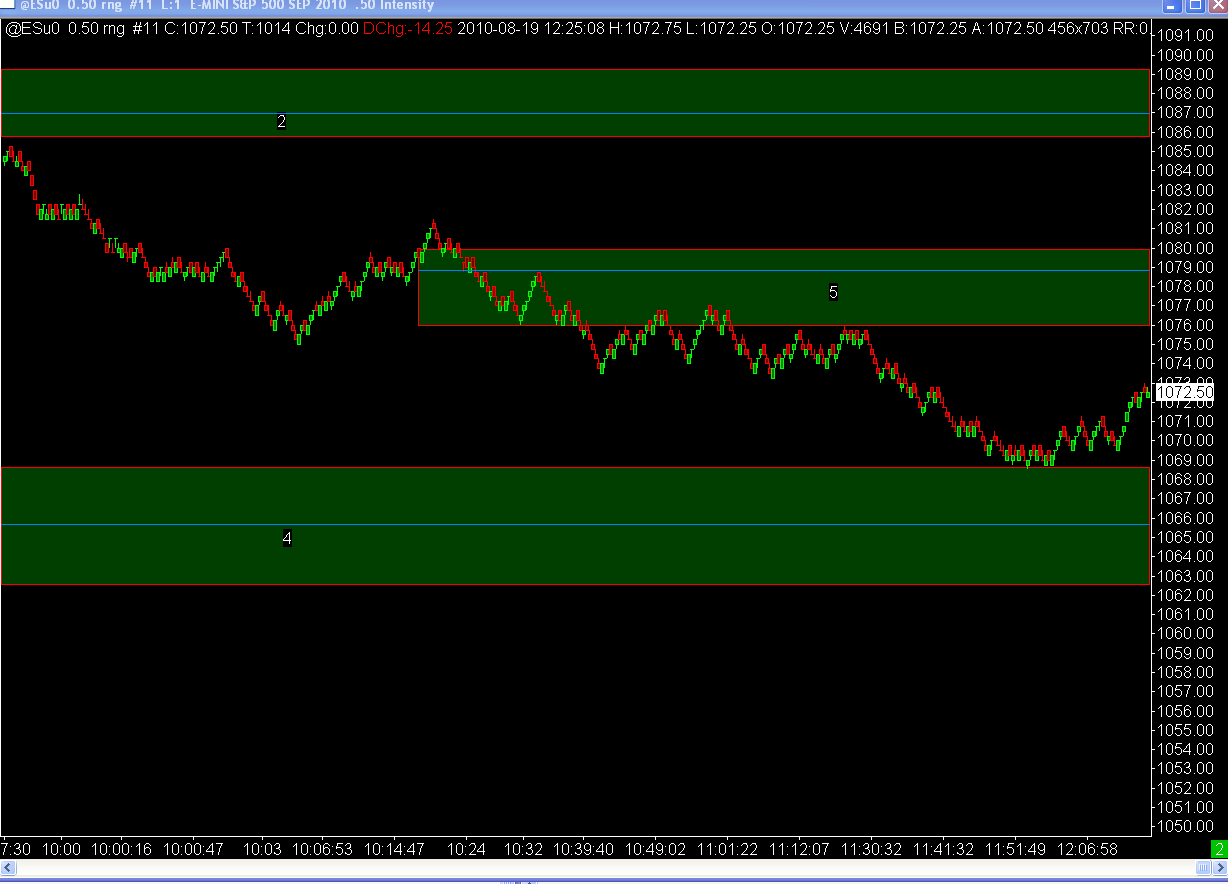Image resolution: width=1228 pixels, height=884 pixels.
Task: Click the current price tag 1072.50 on axis
Action: [1185, 393]
